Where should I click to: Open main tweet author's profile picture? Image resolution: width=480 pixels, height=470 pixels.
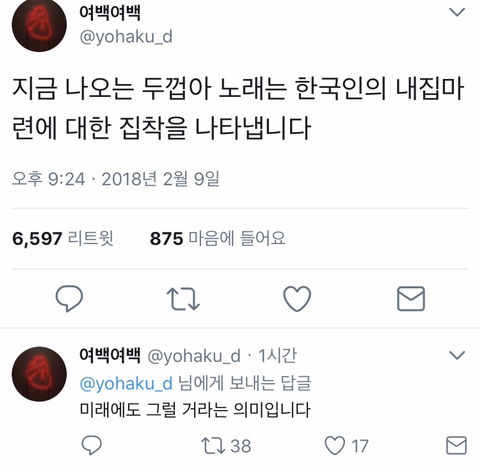(x=39, y=24)
